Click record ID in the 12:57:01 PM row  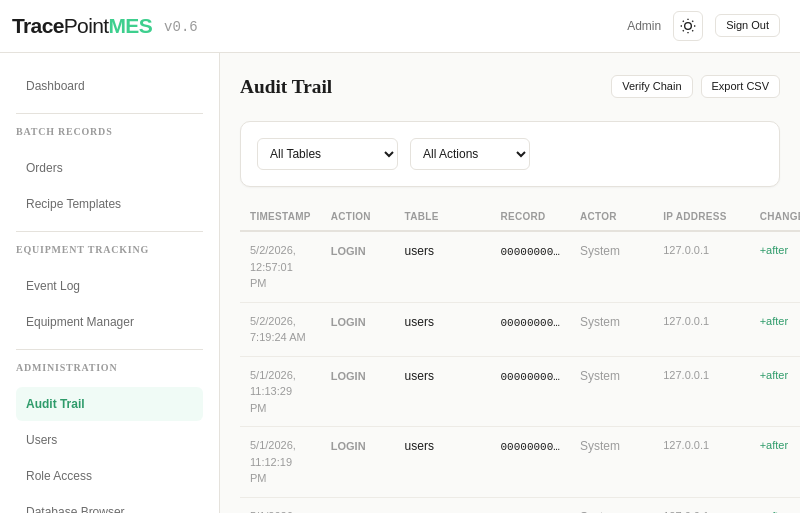coord(530,252)
